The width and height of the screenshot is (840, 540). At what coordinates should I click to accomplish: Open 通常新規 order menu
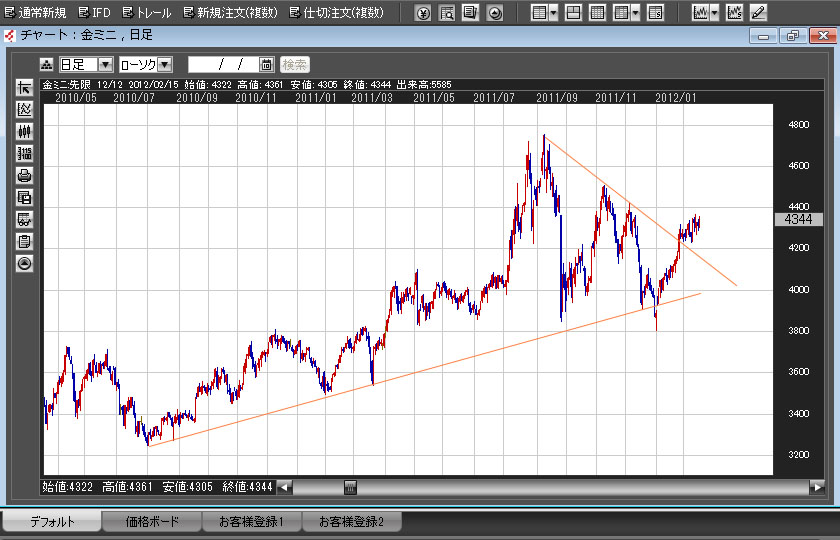coord(35,13)
